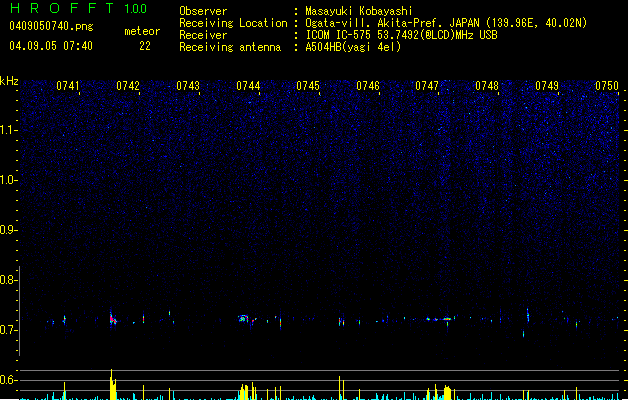Click the 0750 time marker
Screen dimensions: 629x400
tap(607, 86)
